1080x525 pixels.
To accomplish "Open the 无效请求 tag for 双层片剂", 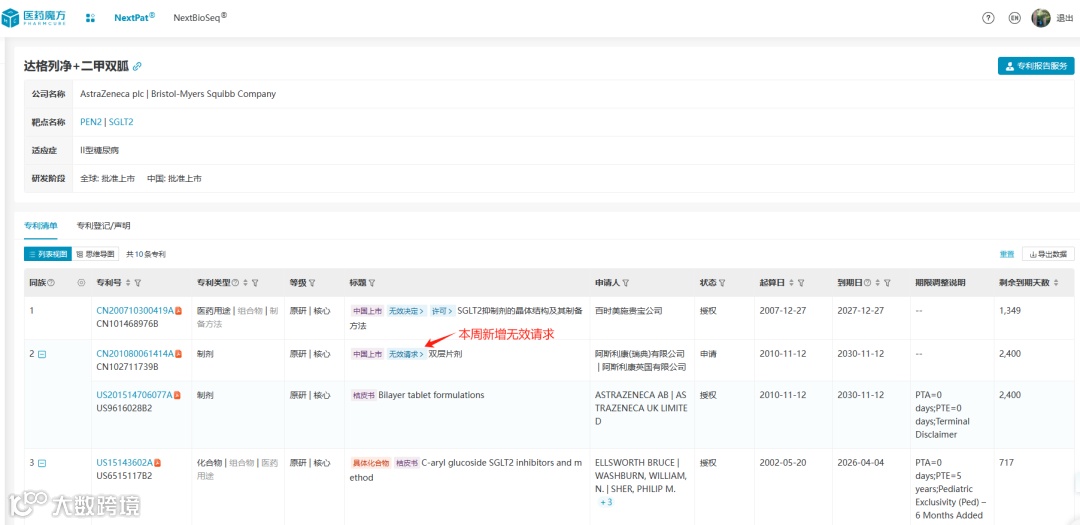I will [406, 354].
